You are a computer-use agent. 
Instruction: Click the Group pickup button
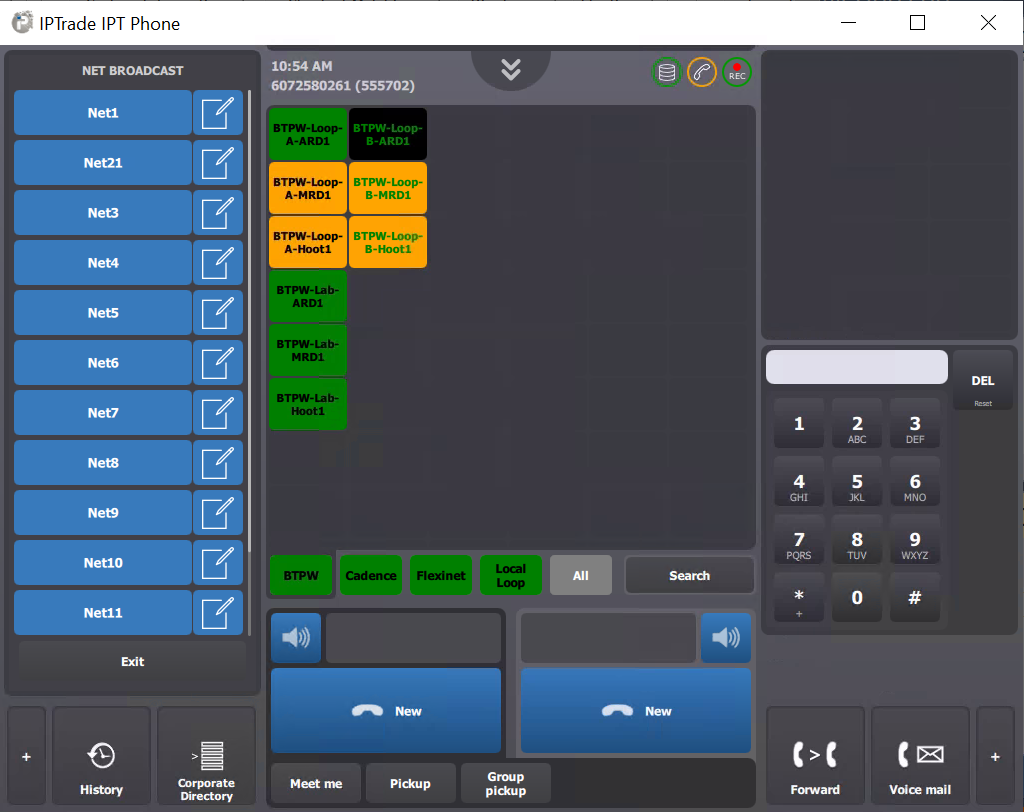tap(505, 783)
